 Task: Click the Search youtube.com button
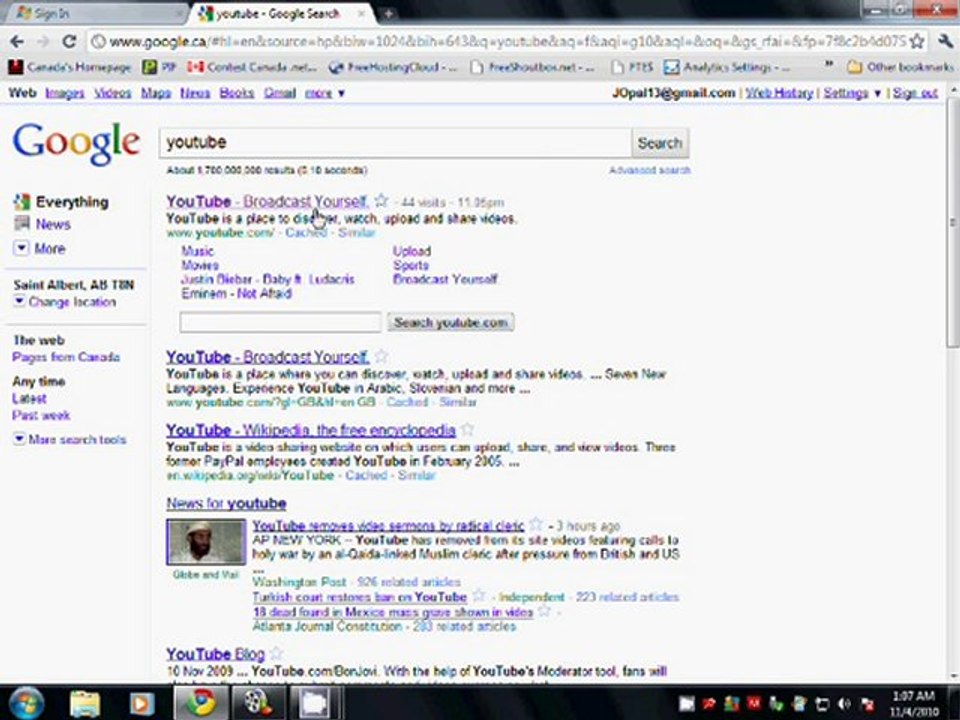coord(451,322)
